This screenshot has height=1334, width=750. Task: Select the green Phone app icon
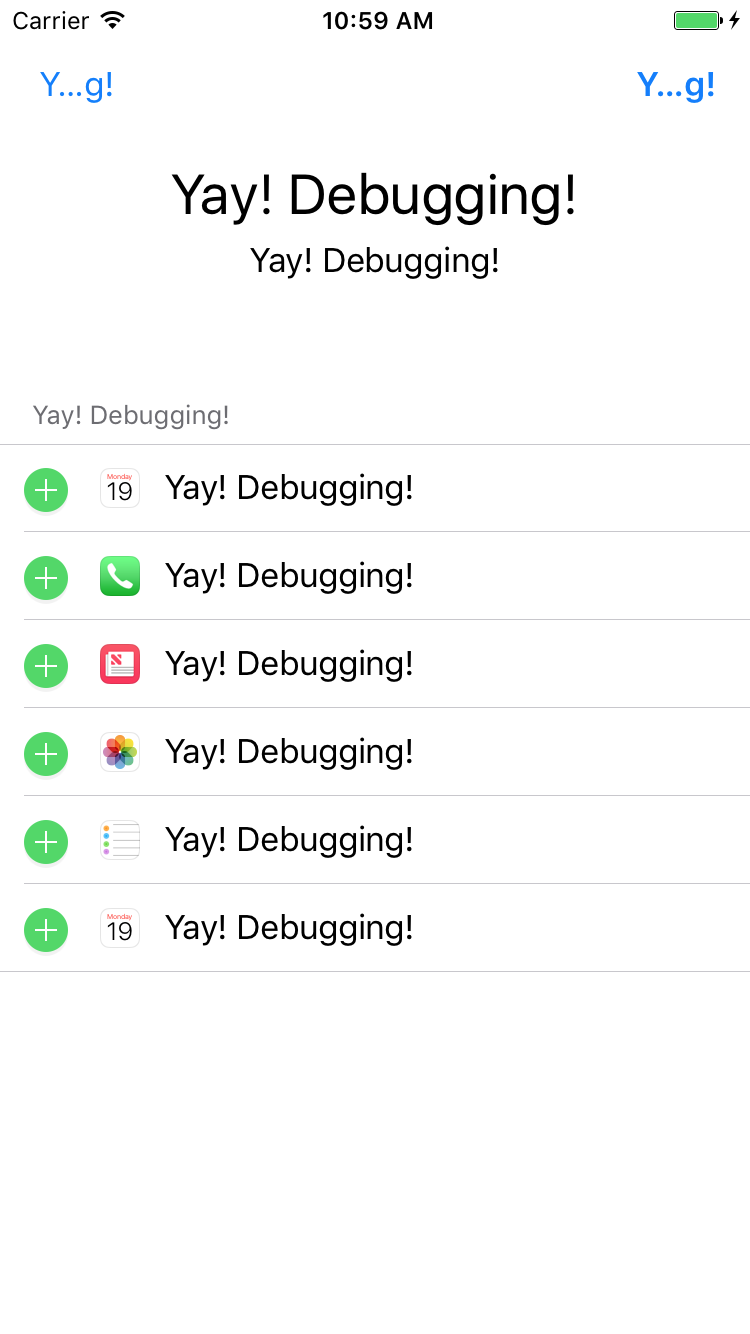[x=119, y=576]
